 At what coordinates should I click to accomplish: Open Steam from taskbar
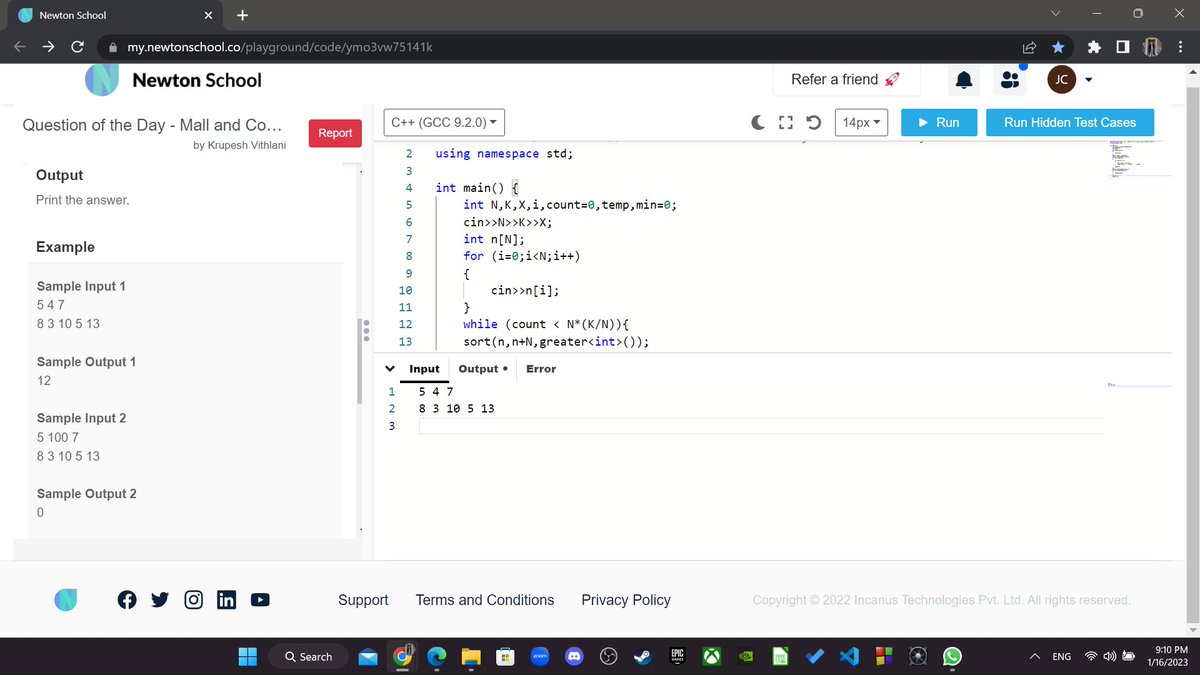click(642, 656)
